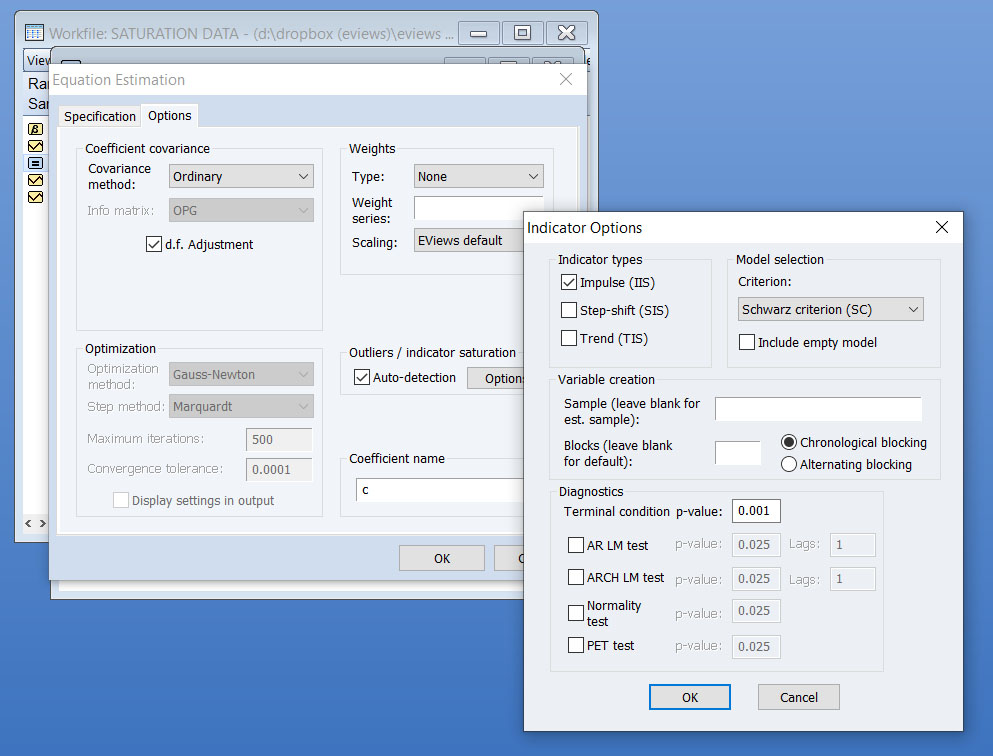Screen dimensions: 993x756
Task: Click the Workfile title bar icon
Action: 34,33
